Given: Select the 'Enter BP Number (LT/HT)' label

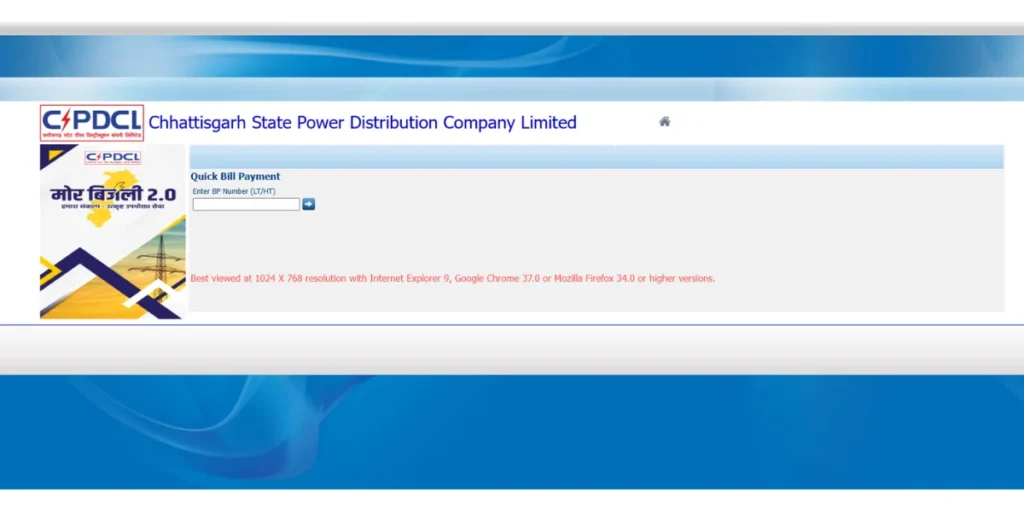Looking at the screenshot, I should (x=234, y=191).
